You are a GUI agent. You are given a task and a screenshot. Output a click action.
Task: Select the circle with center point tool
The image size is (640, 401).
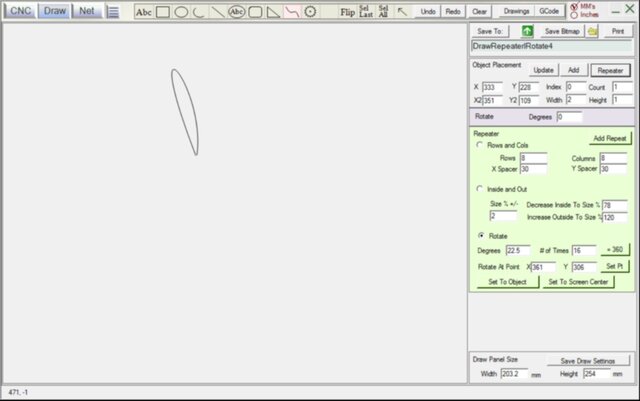pos(310,12)
